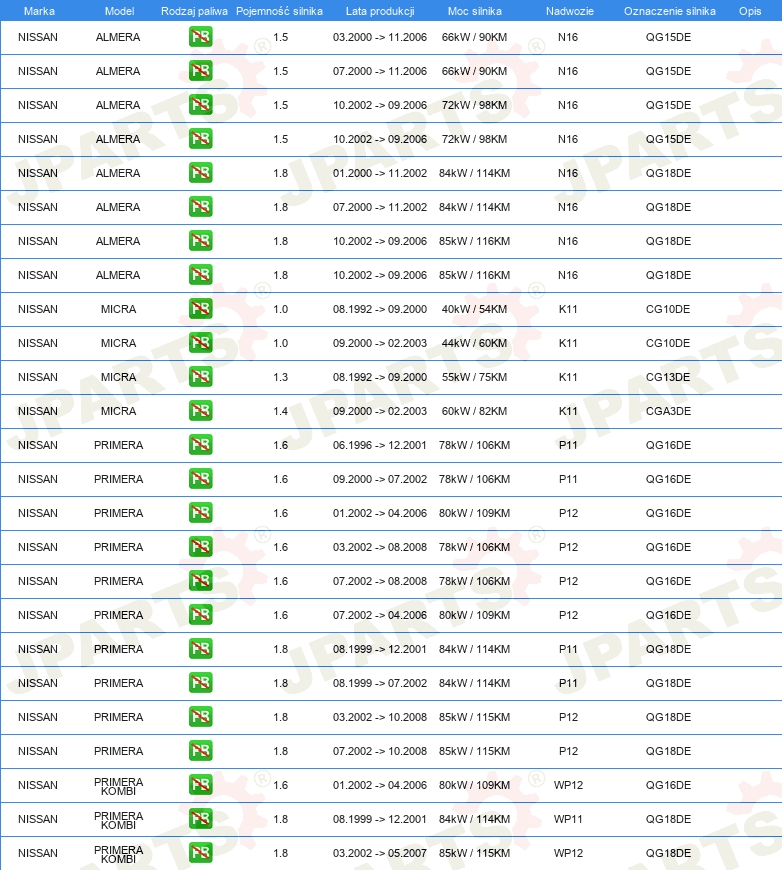The image size is (782, 870).
Task: Click the Pojemność silnika column header
Action: pyautogui.click(x=279, y=11)
